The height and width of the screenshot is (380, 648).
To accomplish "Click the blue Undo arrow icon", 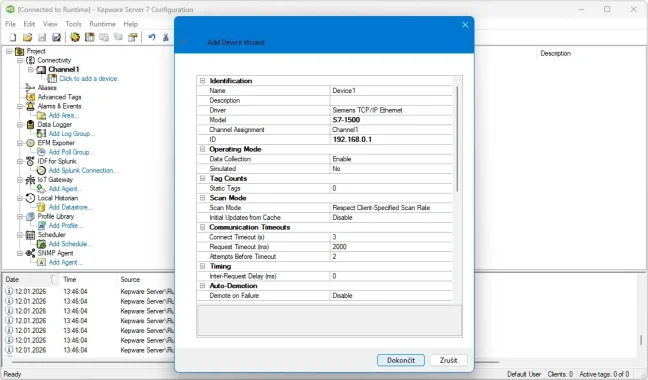I will (x=152, y=37).
